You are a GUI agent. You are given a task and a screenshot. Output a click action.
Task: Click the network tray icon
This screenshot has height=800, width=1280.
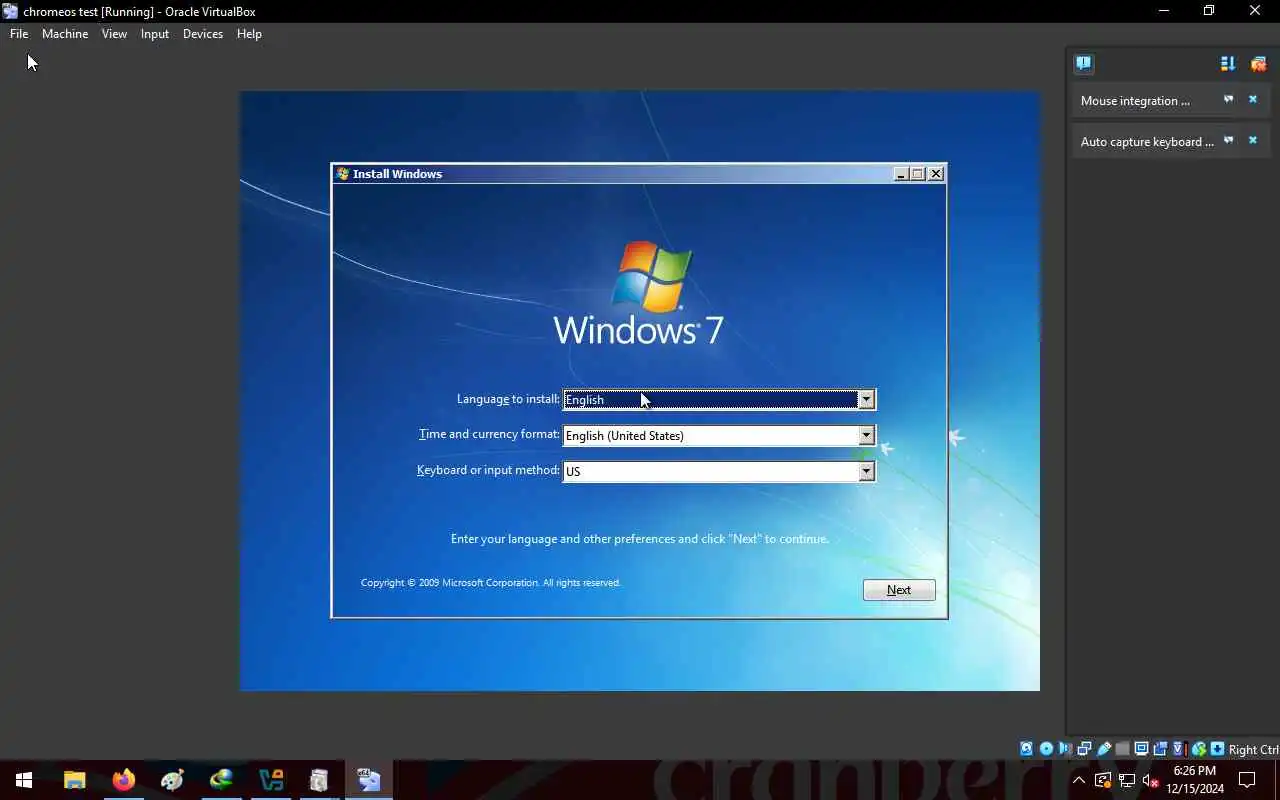1126,780
